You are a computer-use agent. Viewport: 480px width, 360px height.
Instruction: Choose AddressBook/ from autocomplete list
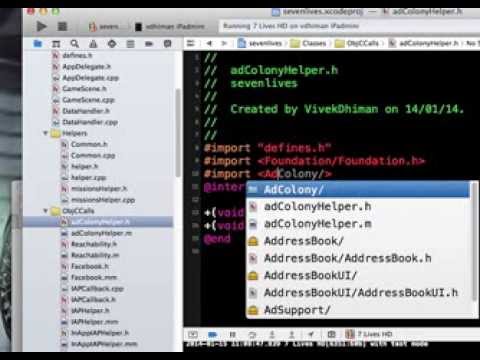358,241
